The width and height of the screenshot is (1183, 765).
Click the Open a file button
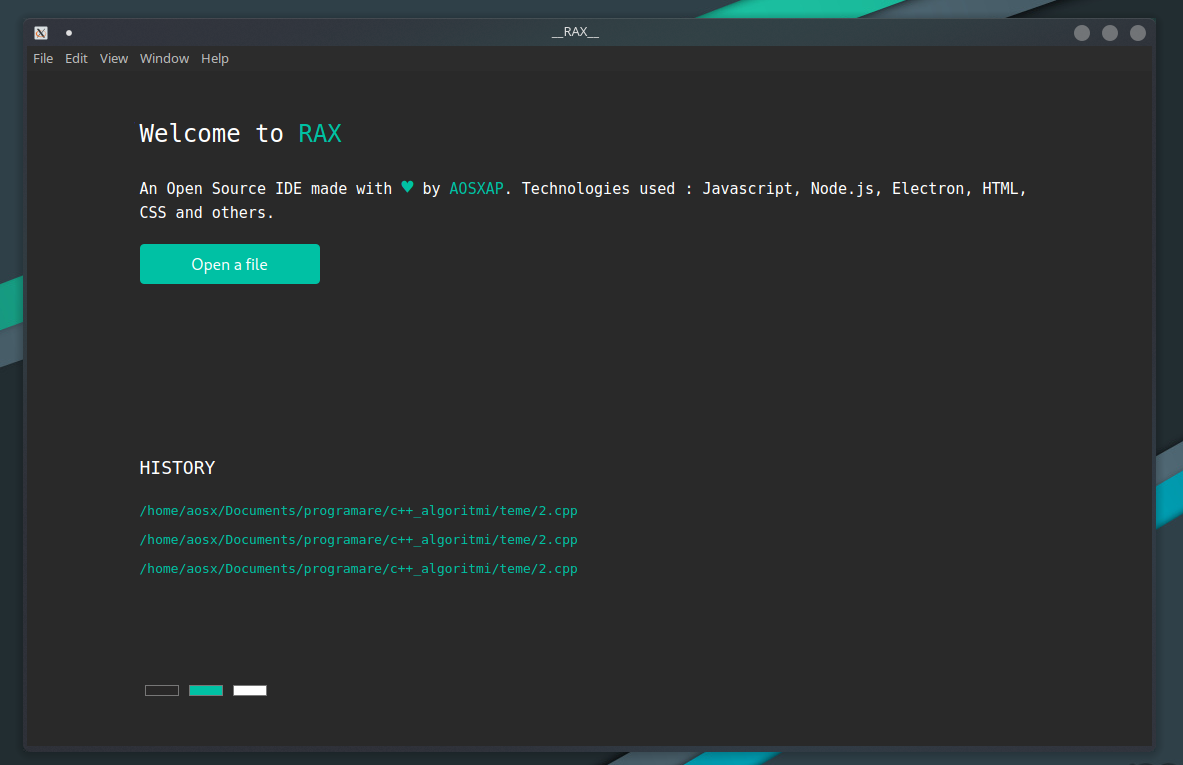coord(229,264)
